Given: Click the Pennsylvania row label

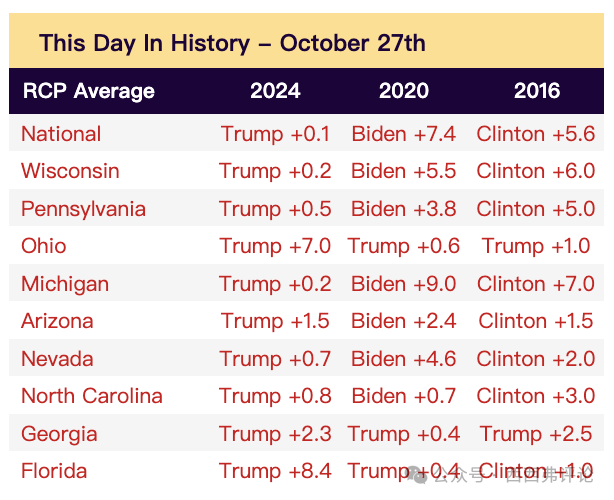Looking at the screenshot, I should [x=83, y=209].
